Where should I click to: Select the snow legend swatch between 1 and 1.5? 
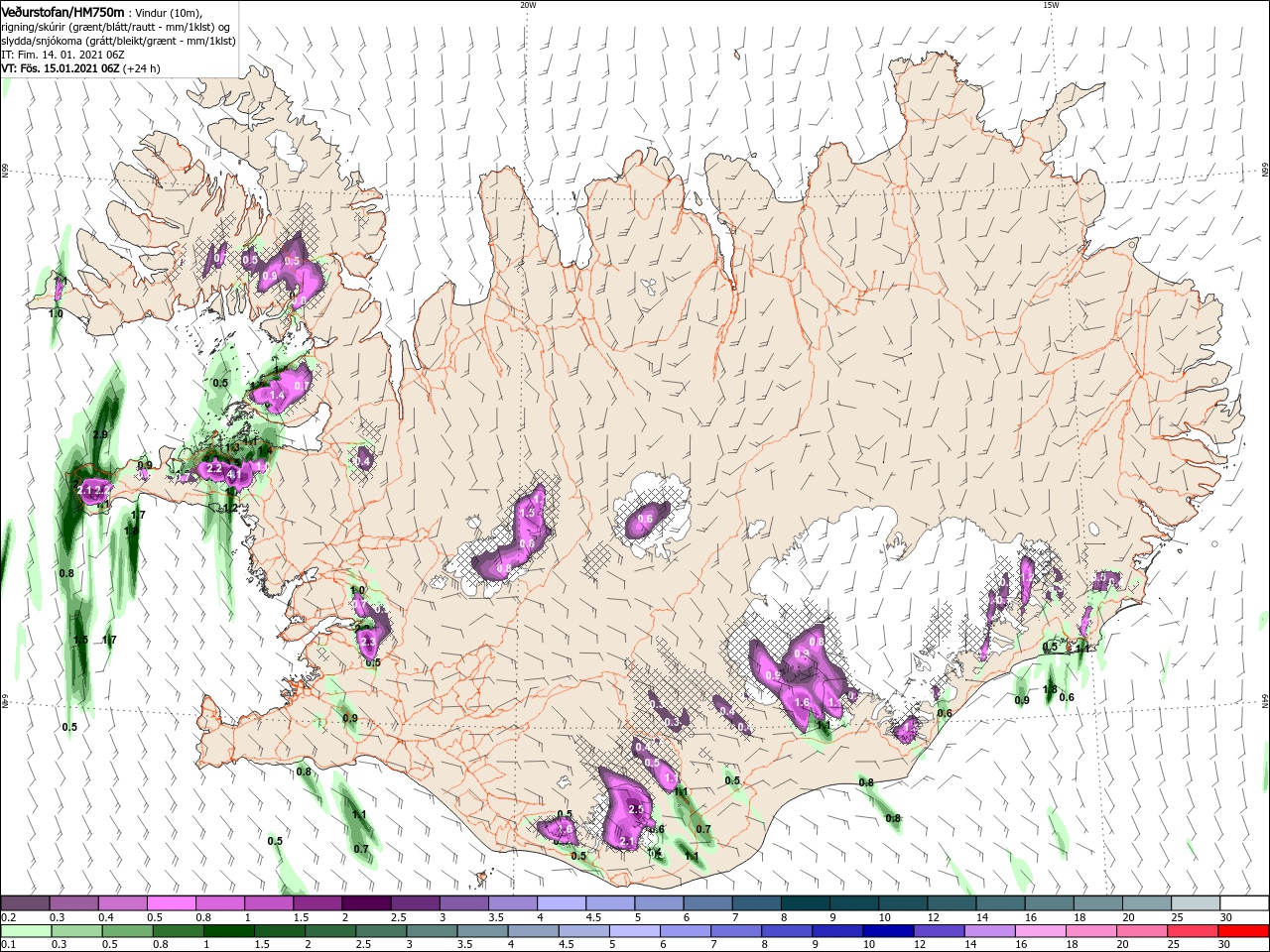269,903
